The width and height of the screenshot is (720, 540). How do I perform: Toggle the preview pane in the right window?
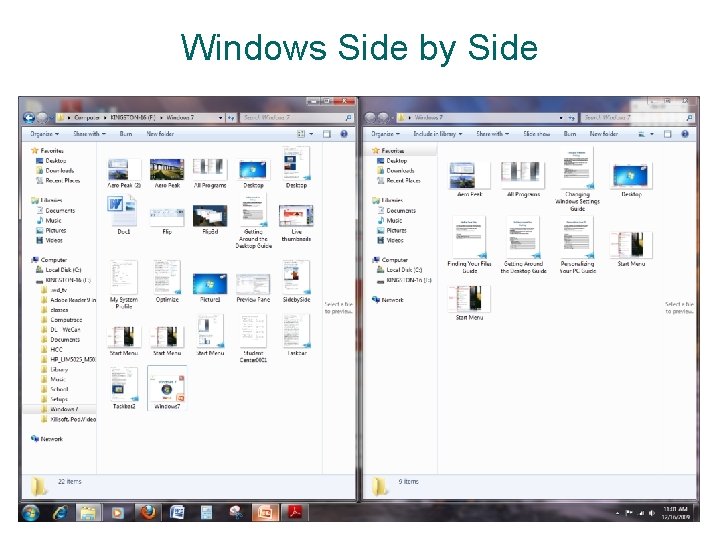[668, 134]
